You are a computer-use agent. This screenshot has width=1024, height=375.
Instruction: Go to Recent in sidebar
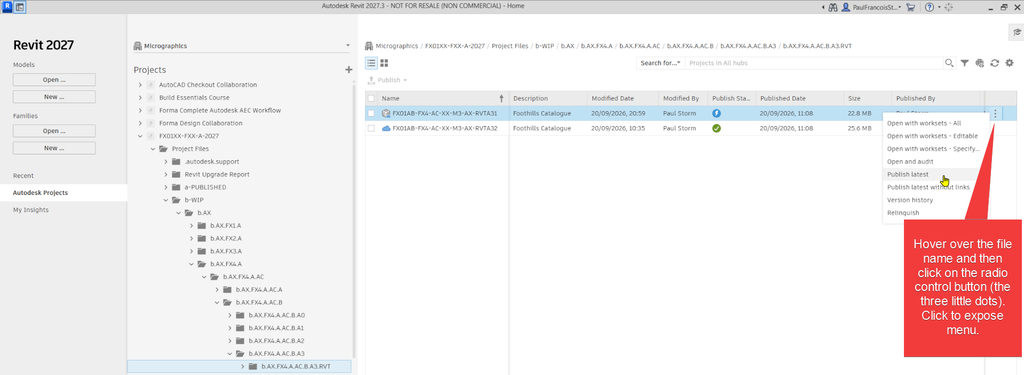24,176
